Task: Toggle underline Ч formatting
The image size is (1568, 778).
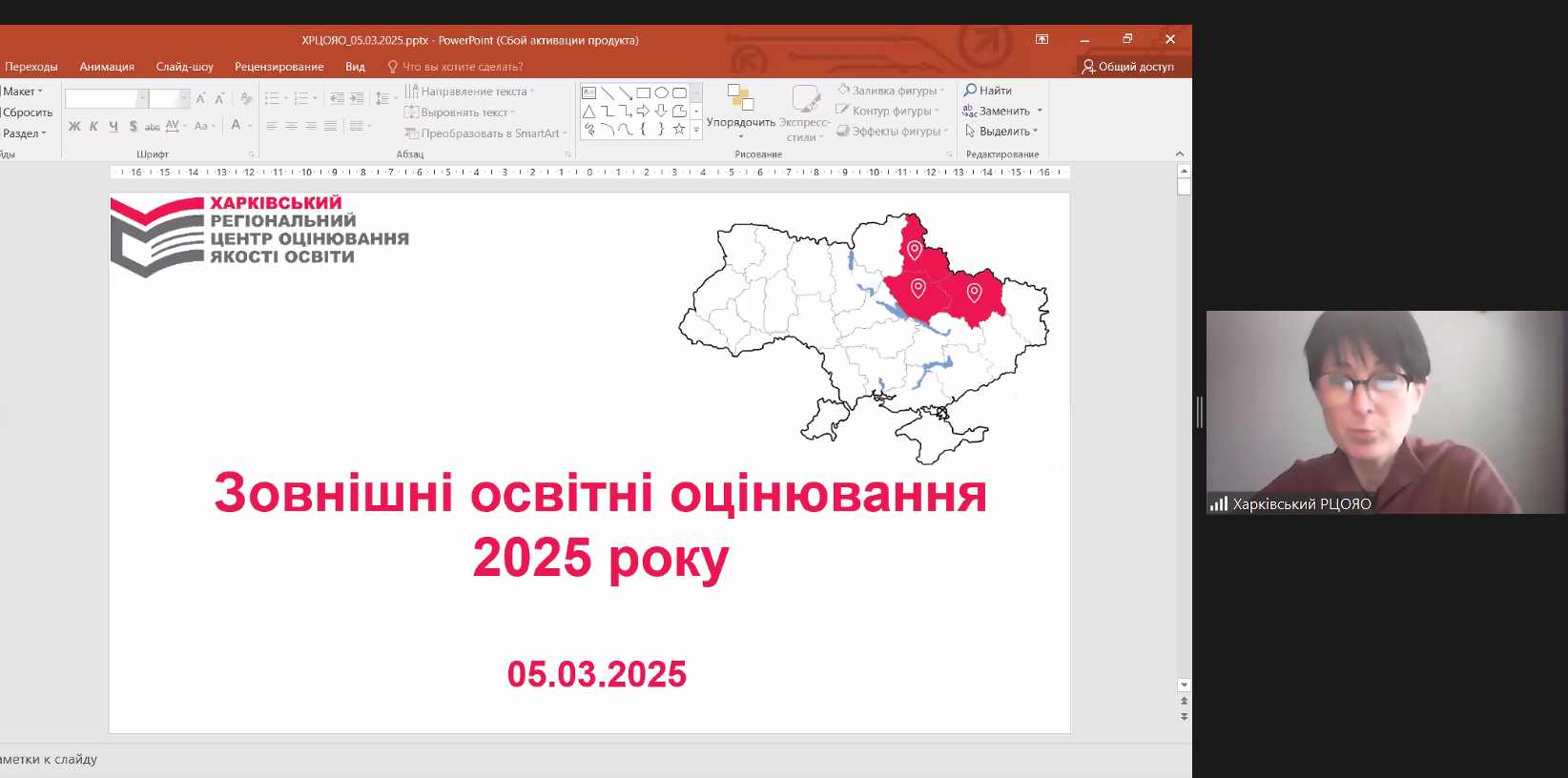Action: coord(113,126)
